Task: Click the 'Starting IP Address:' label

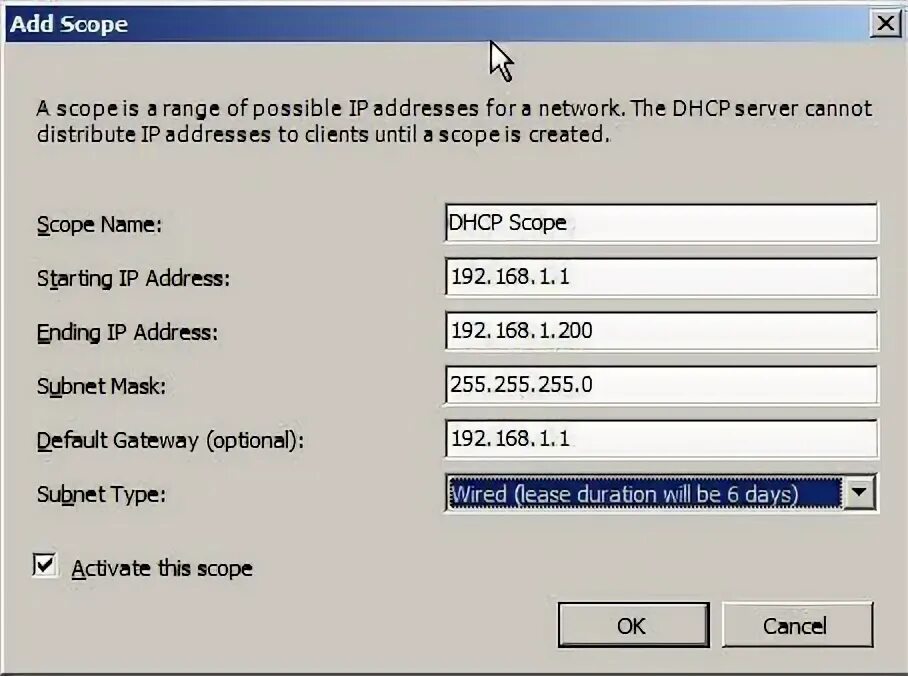Action: [133, 279]
